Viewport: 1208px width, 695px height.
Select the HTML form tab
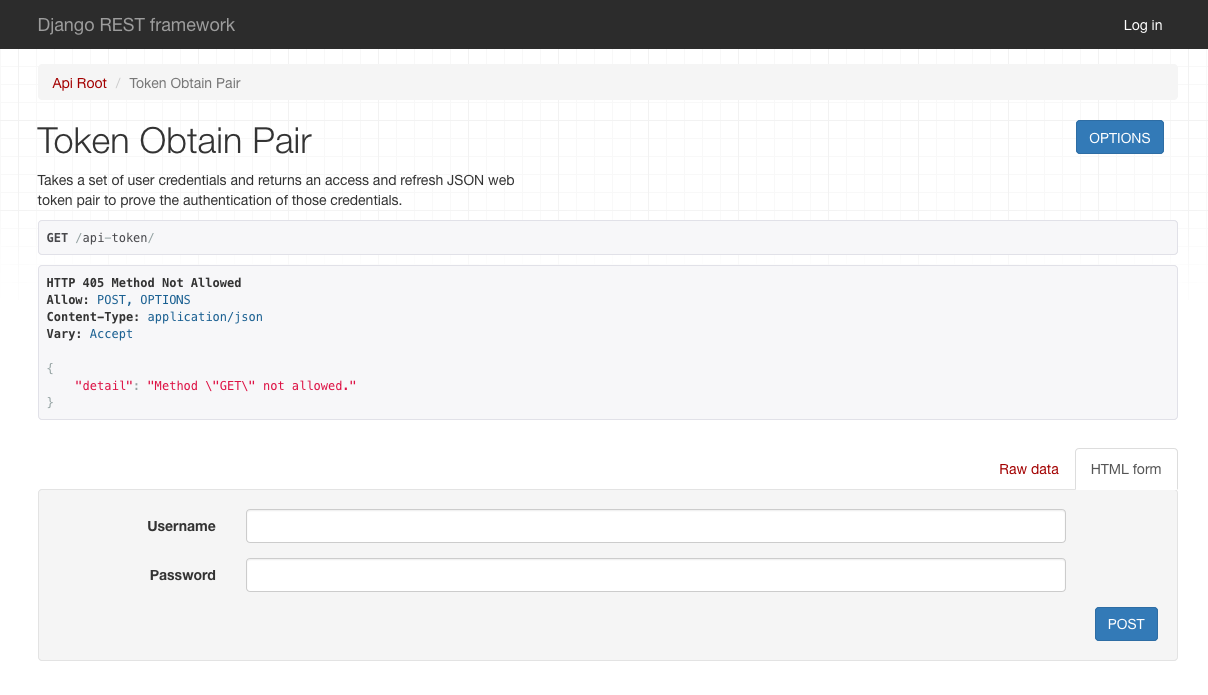pyautogui.click(x=1126, y=468)
